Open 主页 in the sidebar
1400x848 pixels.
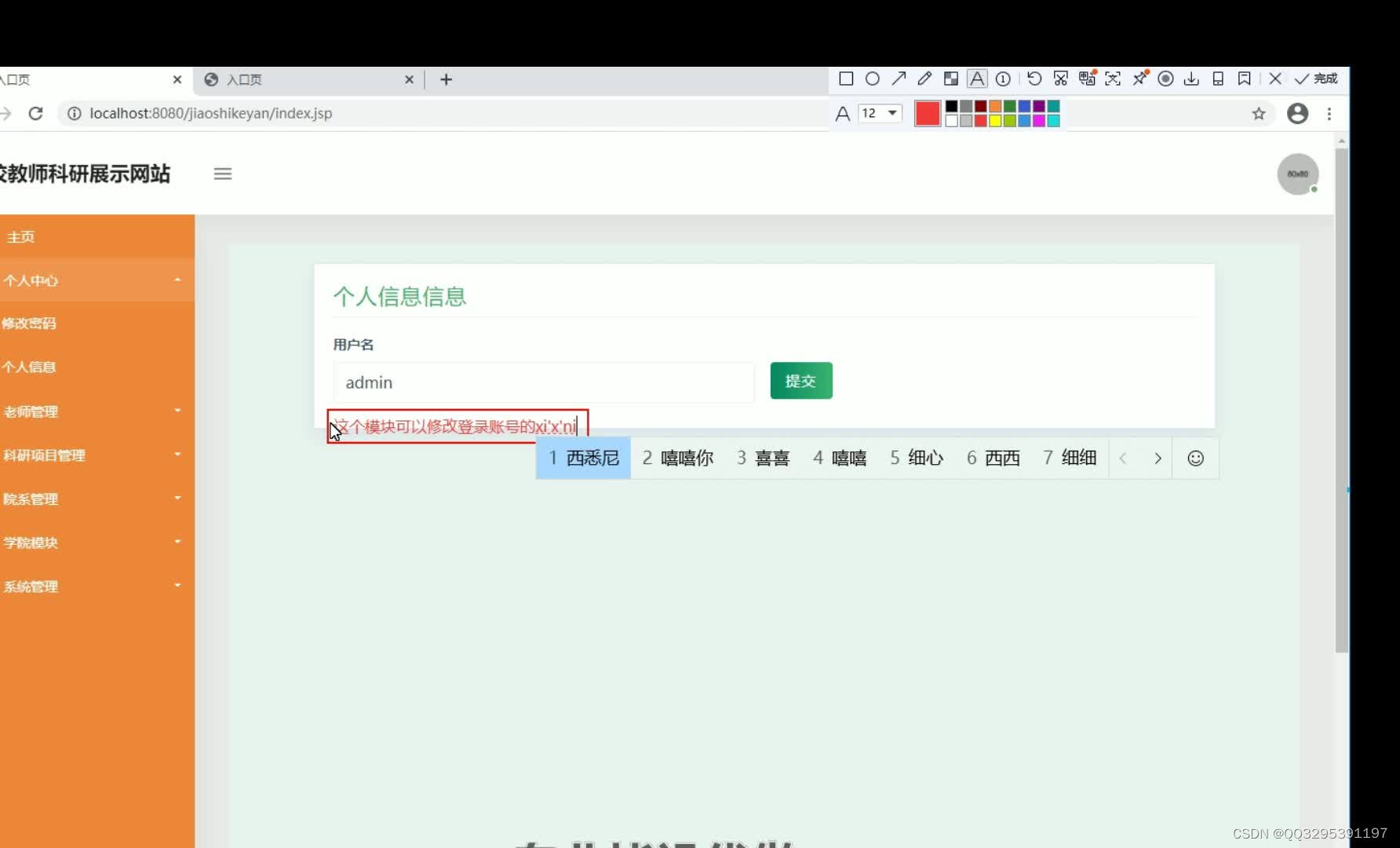(x=97, y=236)
